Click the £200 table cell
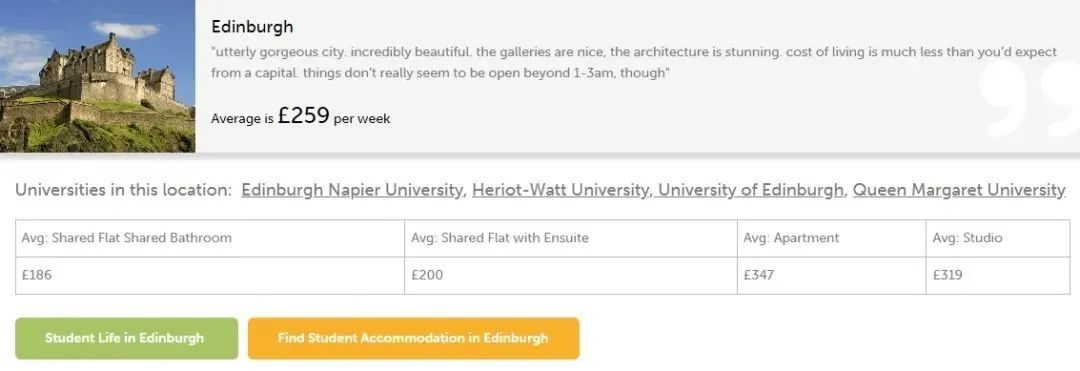 point(570,275)
